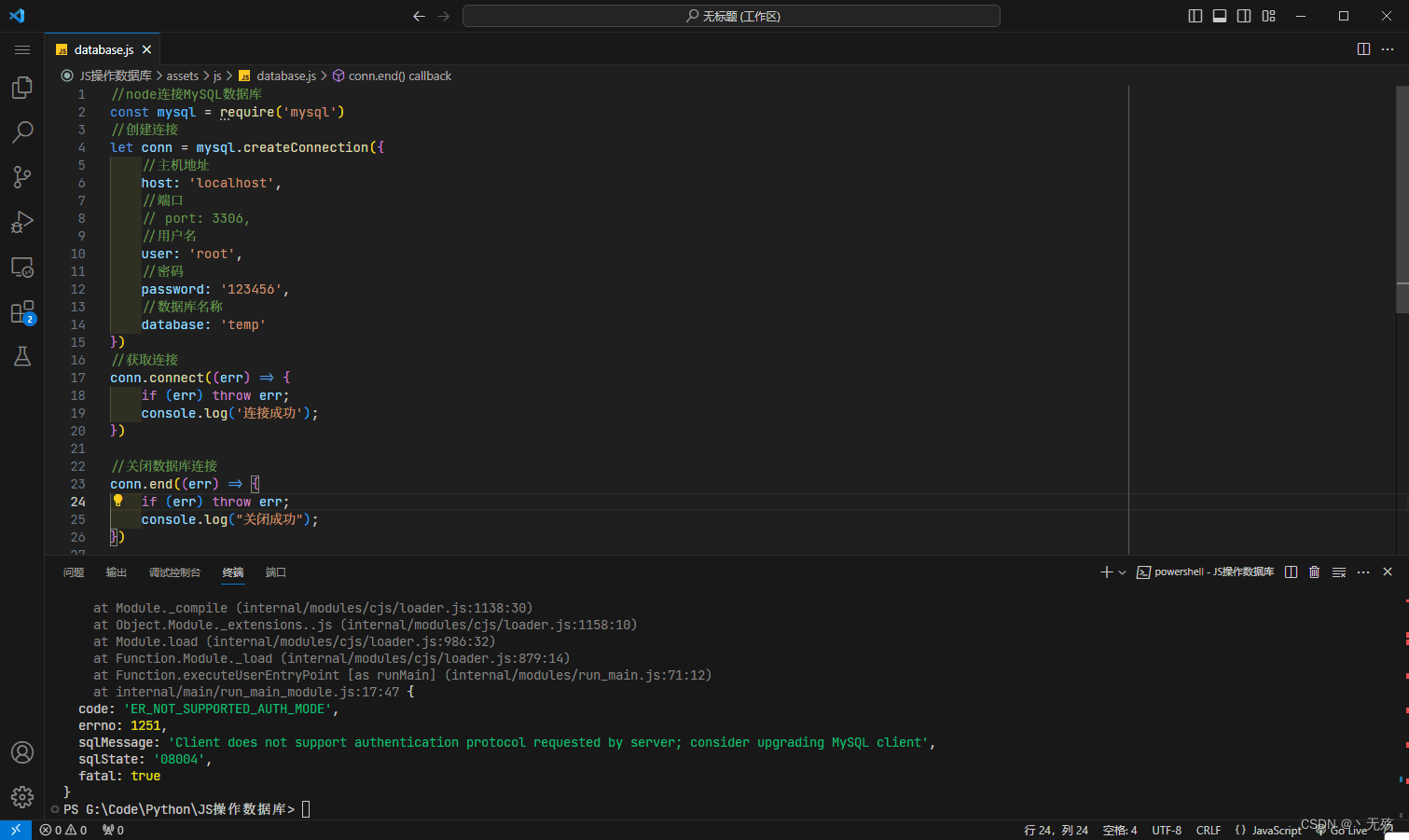
Task: Open the new terminal launch profile dropdown
Action: [1122, 572]
